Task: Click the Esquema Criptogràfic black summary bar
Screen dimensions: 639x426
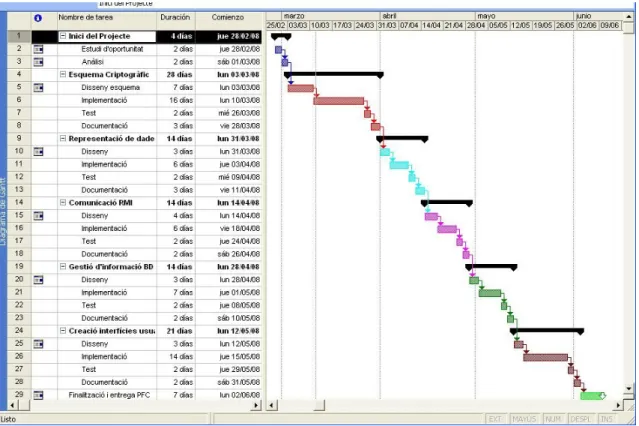Action: [334, 75]
